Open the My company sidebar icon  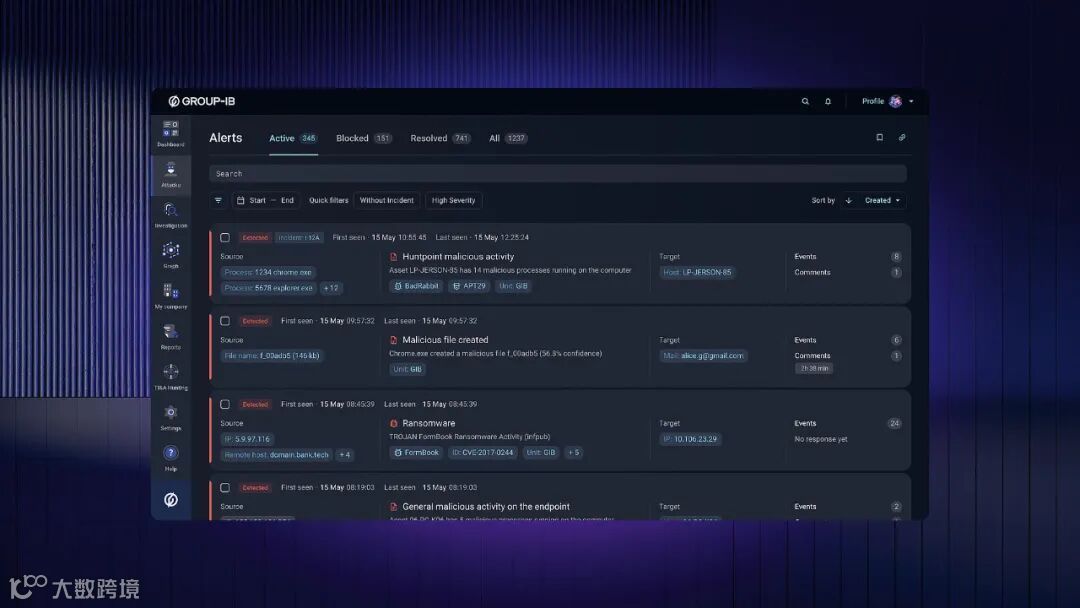click(171, 295)
